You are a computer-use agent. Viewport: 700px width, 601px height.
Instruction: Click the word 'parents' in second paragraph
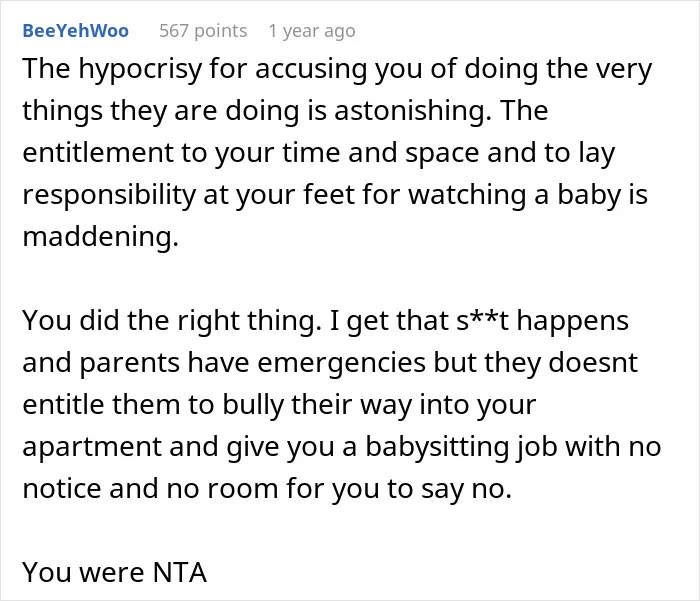click(x=130, y=363)
